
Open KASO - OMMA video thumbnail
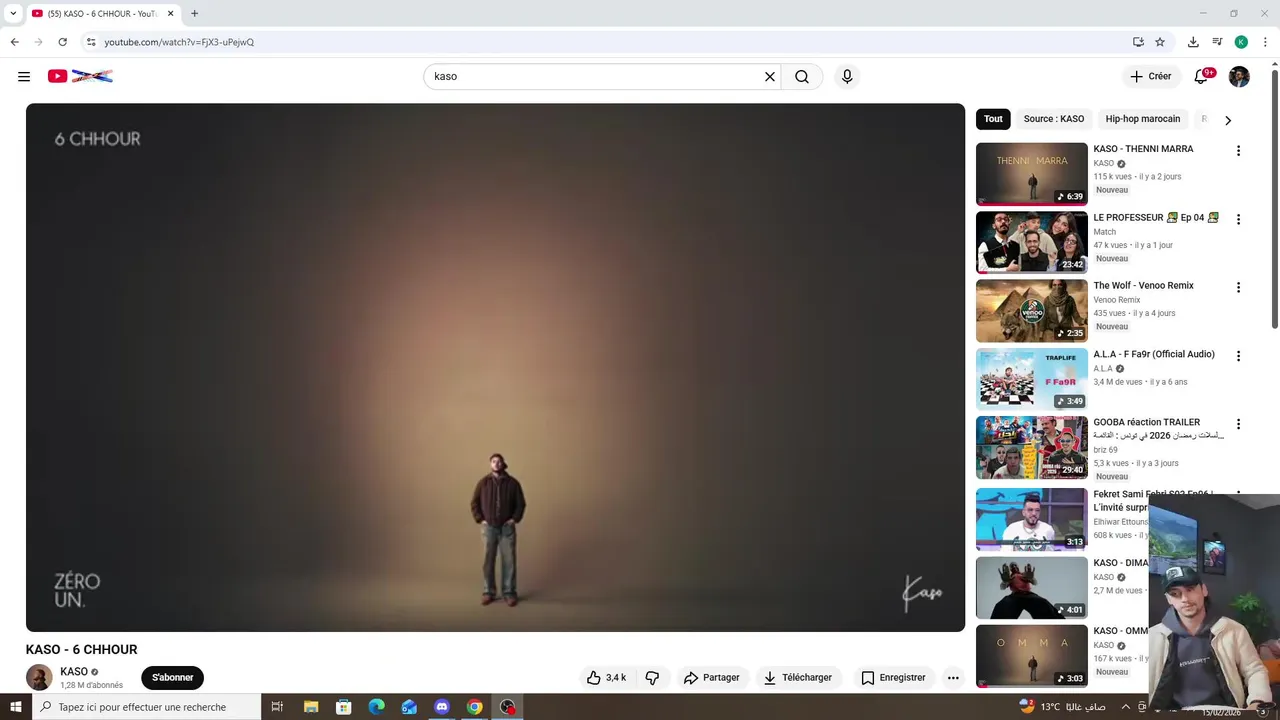point(1031,656)
